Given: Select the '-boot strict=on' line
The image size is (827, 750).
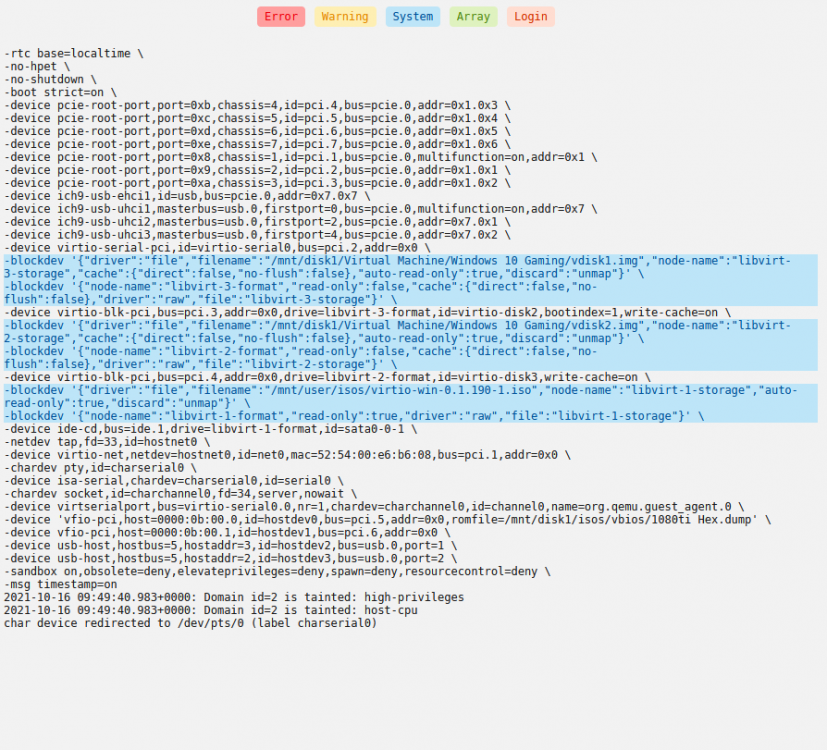Looking at the screenshot, I should coord(61,92).
